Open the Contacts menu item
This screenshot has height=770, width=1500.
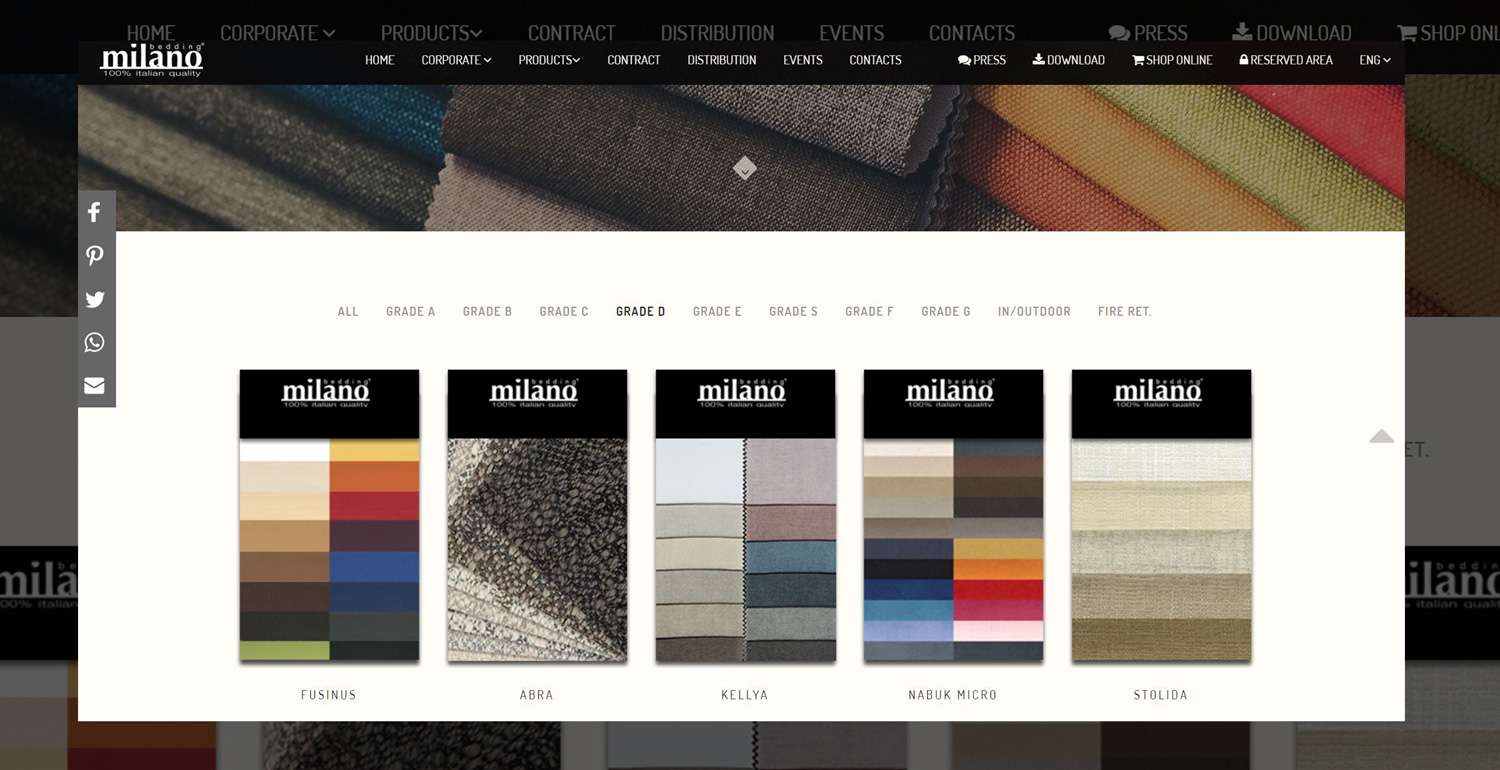click(875, 60)
